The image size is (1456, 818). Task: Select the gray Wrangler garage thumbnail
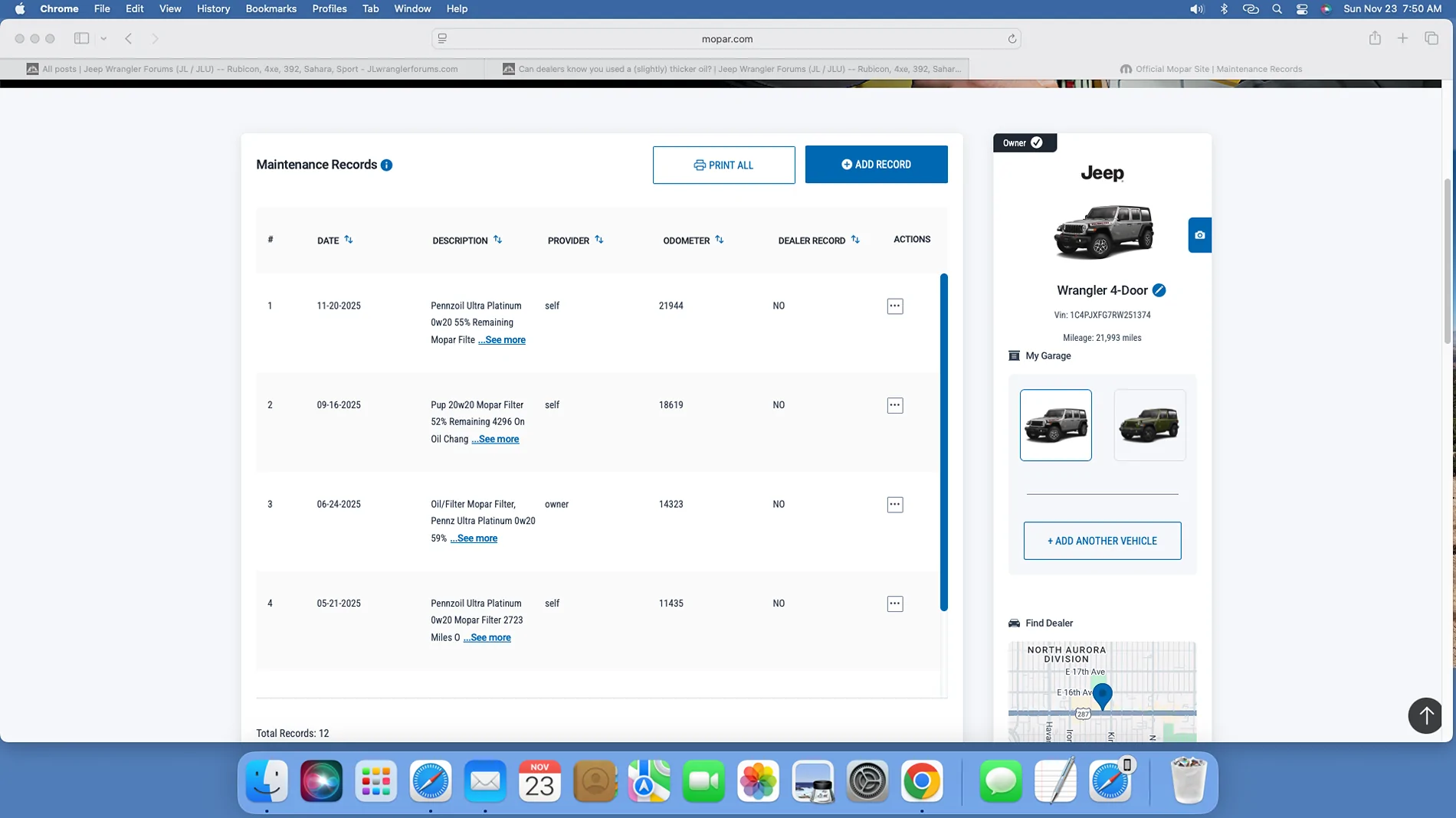[1055, 425]
